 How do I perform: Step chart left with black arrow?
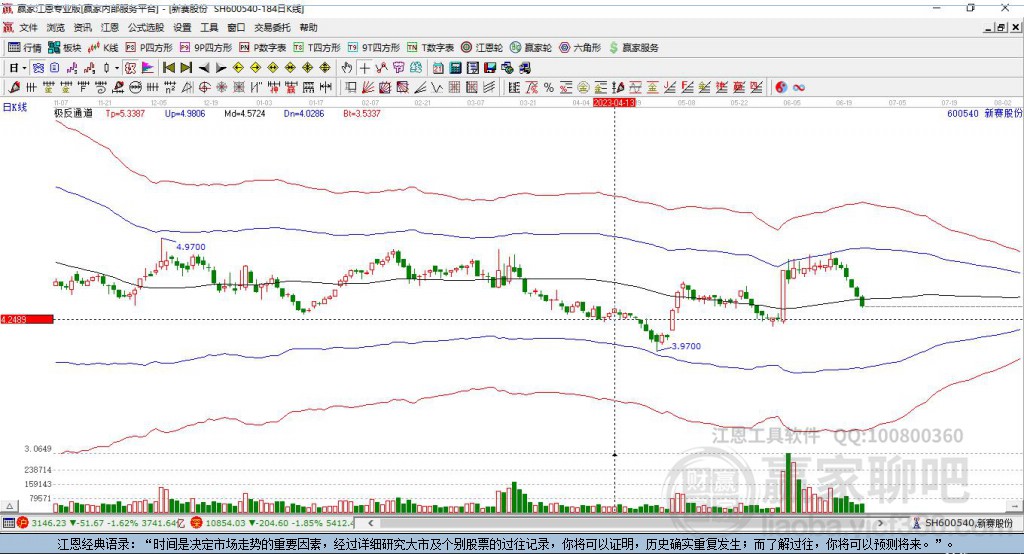pos(204,68)
